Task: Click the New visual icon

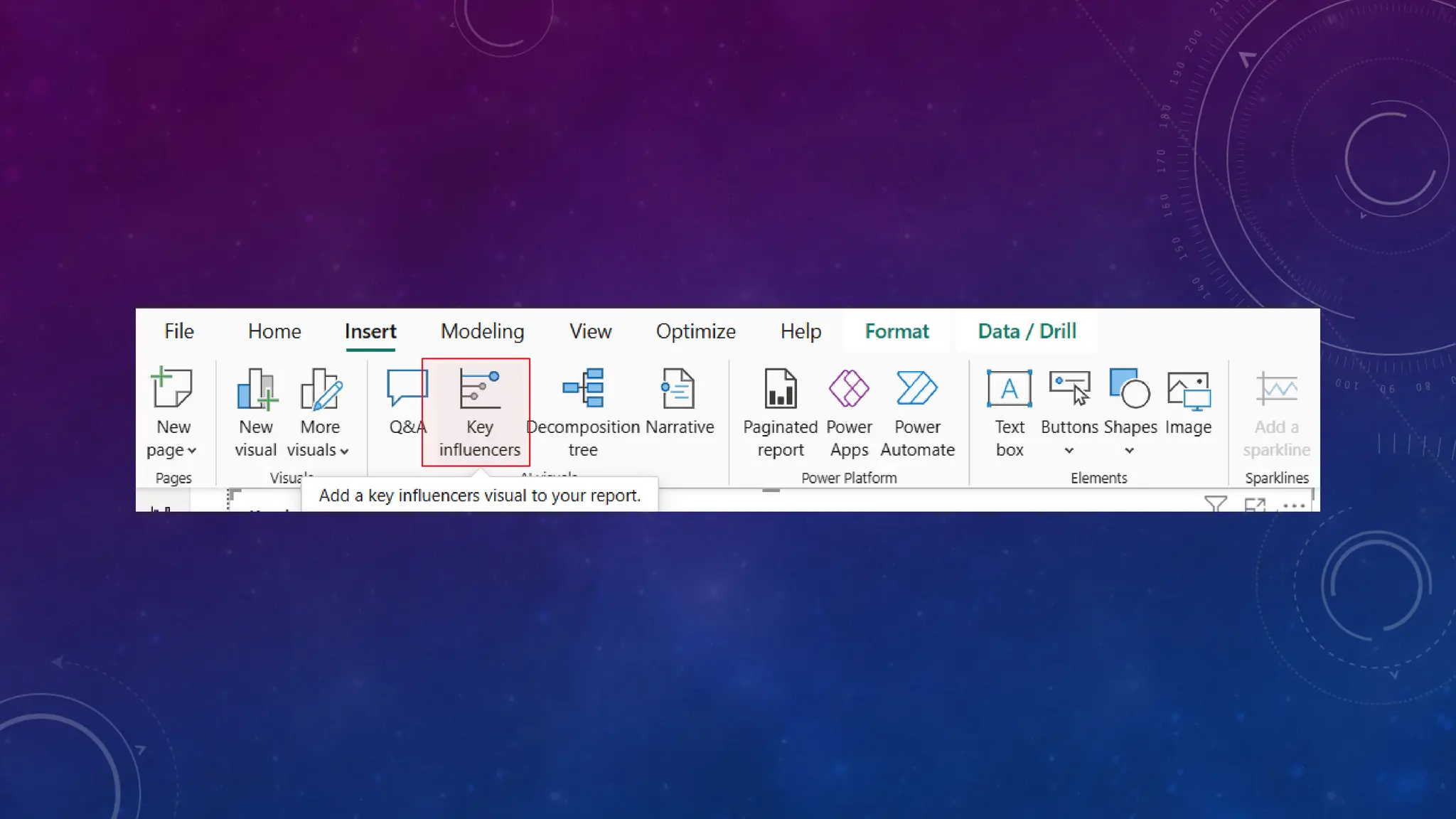Action: (x=256, y=390)
